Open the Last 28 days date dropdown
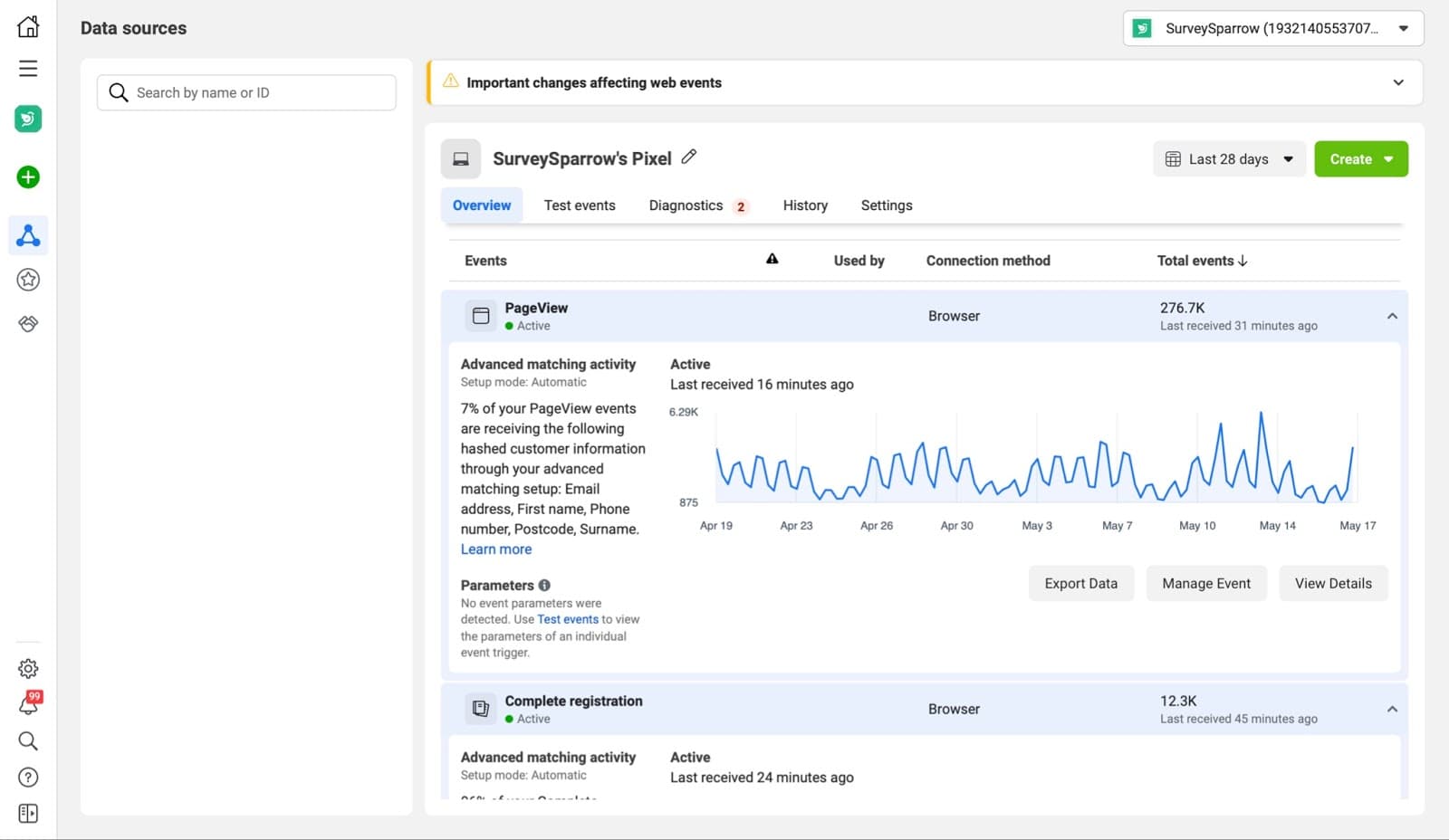Image resolution: width=1449 pixels, height=840 pixels. click(x=1229, y=159)
